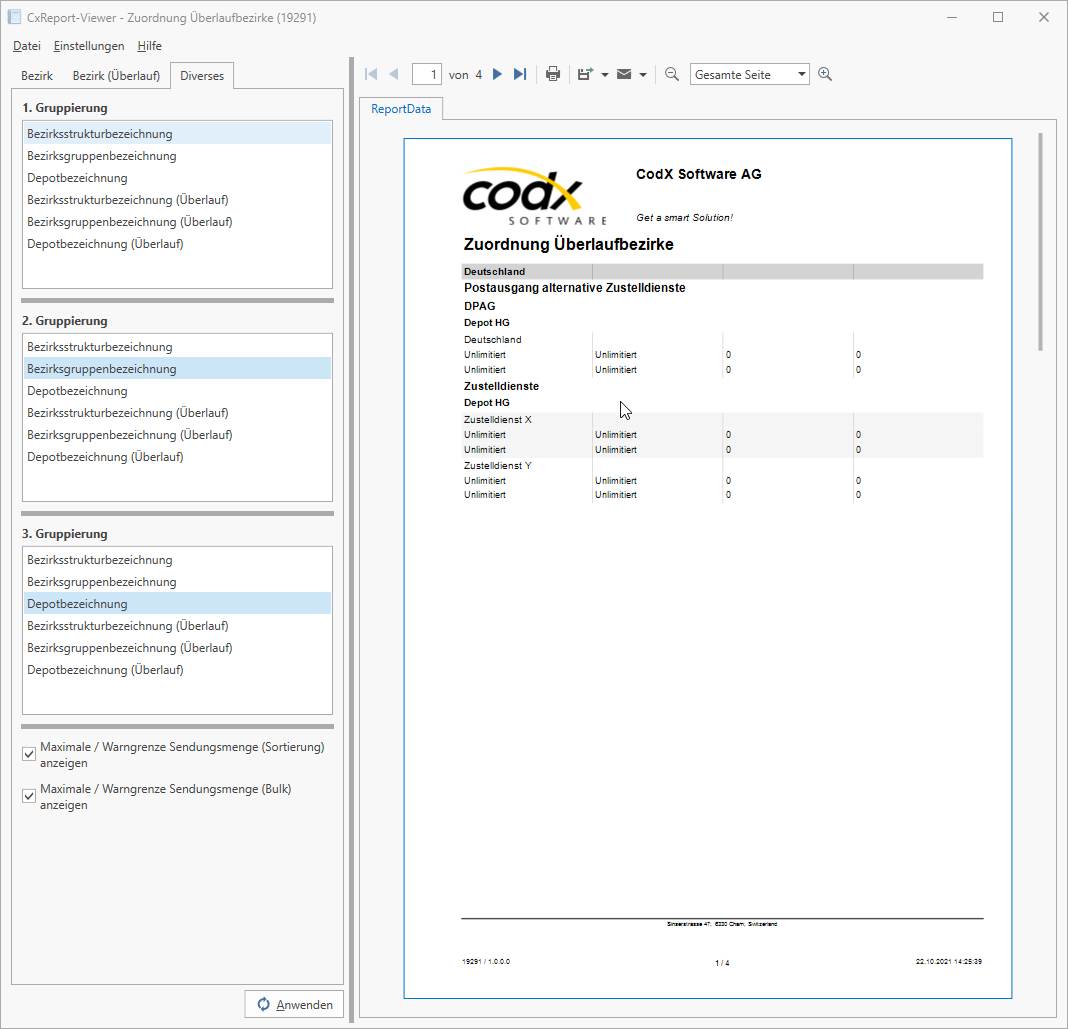Select Bezirksgruppenbezeichnung in 3. Gruppierung
The width and height of the screenshot is (1068, 1029).
tap(177, 582)
